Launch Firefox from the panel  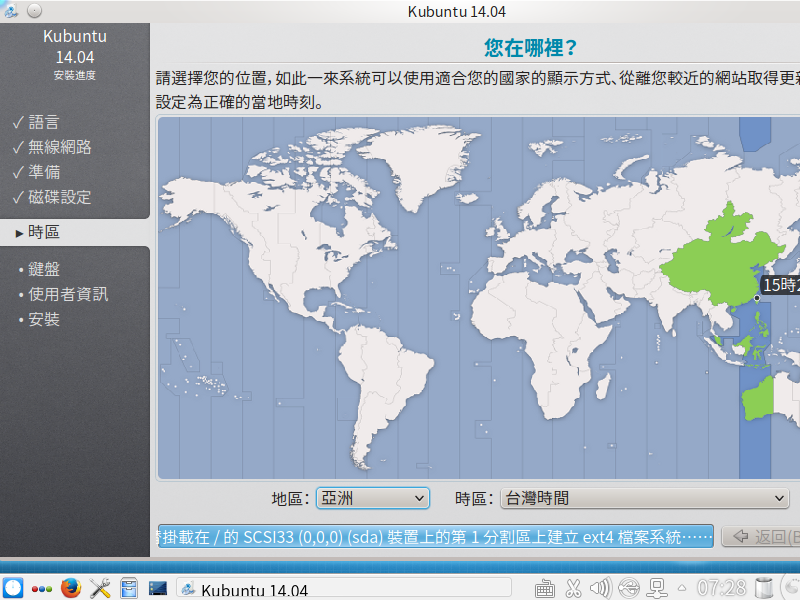point(71,588)
